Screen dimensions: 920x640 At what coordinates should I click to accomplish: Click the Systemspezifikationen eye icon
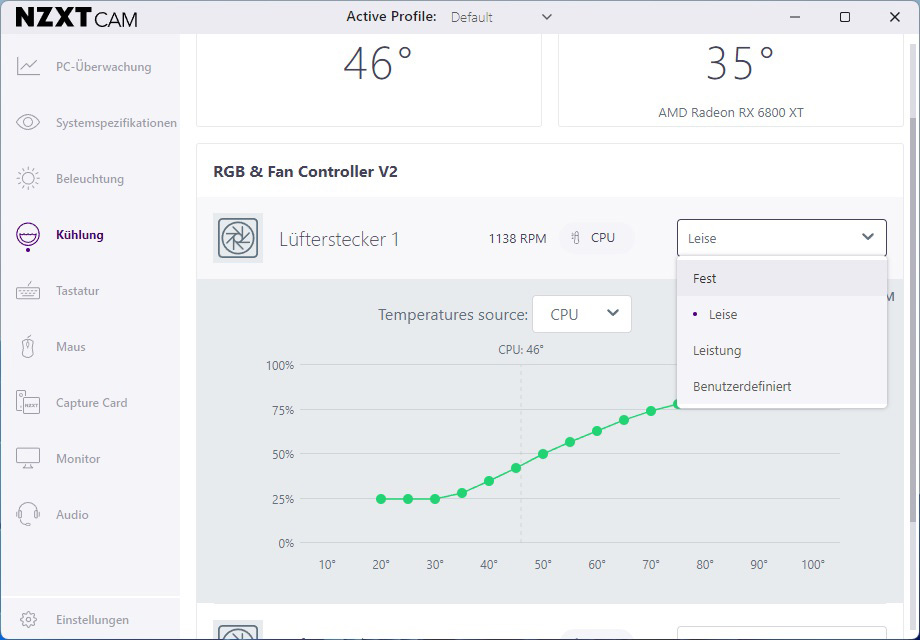28,122
